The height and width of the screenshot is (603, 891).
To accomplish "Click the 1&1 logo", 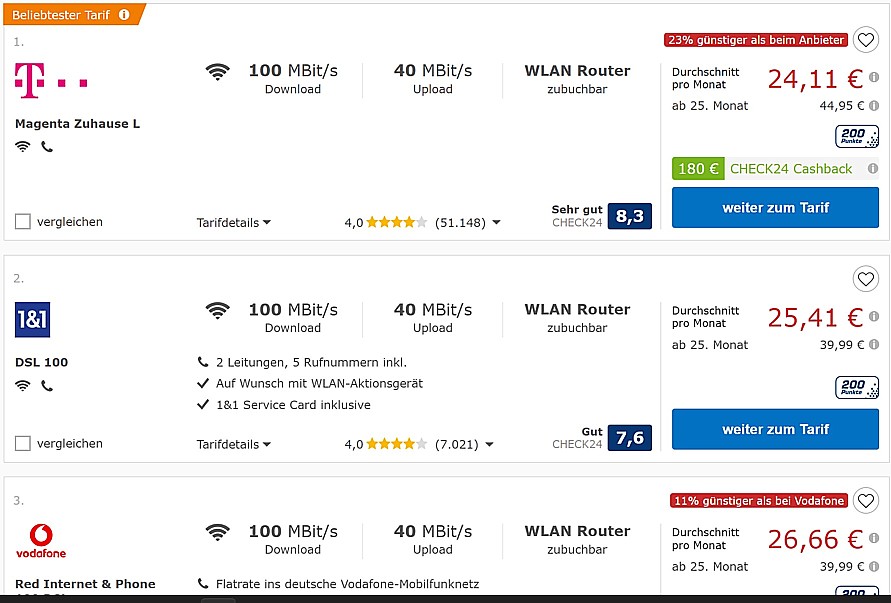I will pyautogui.click(x=32, y=319).
